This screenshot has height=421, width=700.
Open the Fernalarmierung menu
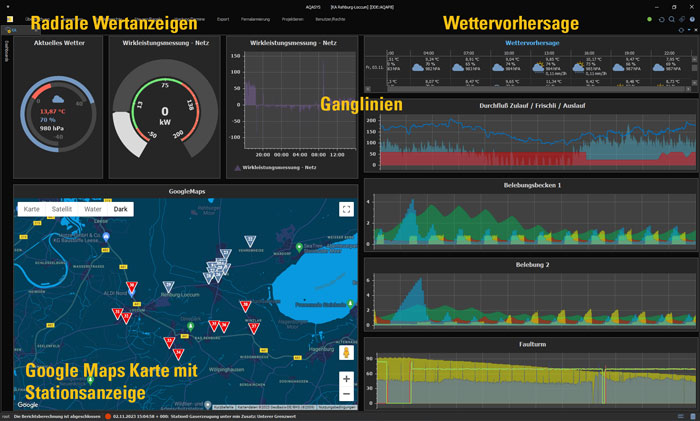coord(255,19)
